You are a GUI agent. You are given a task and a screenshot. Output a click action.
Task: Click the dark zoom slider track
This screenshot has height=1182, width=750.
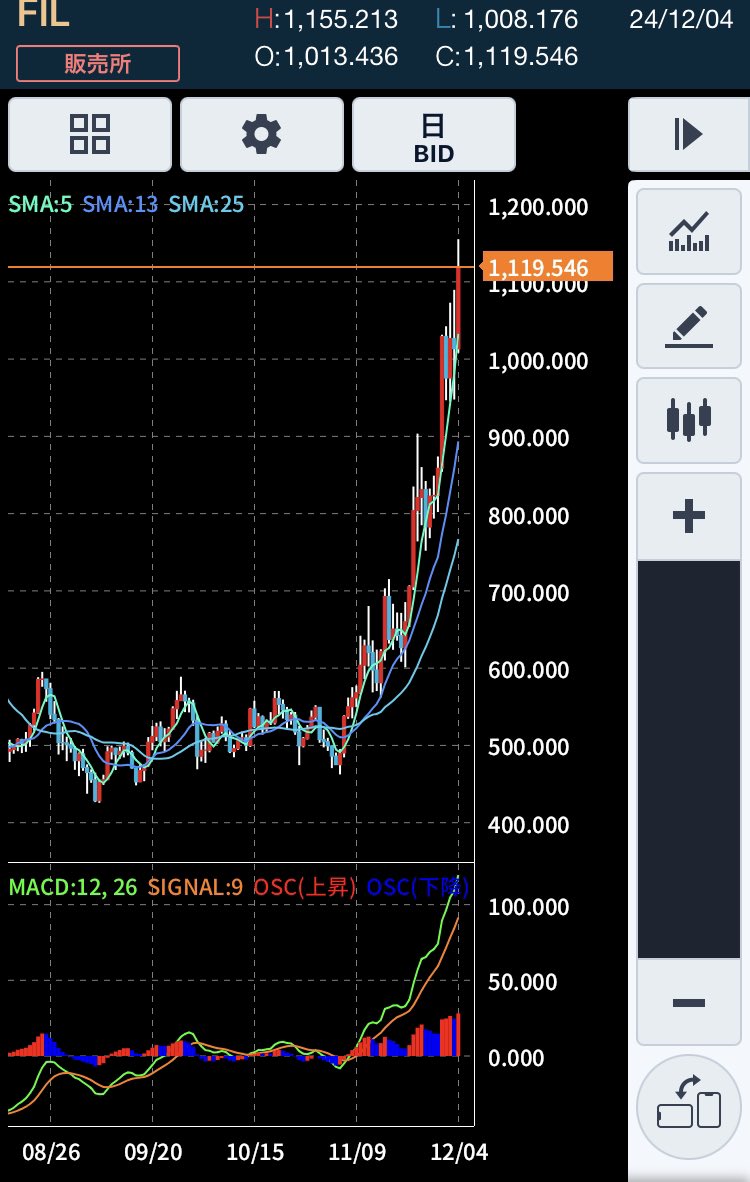(x=689, y=759)
